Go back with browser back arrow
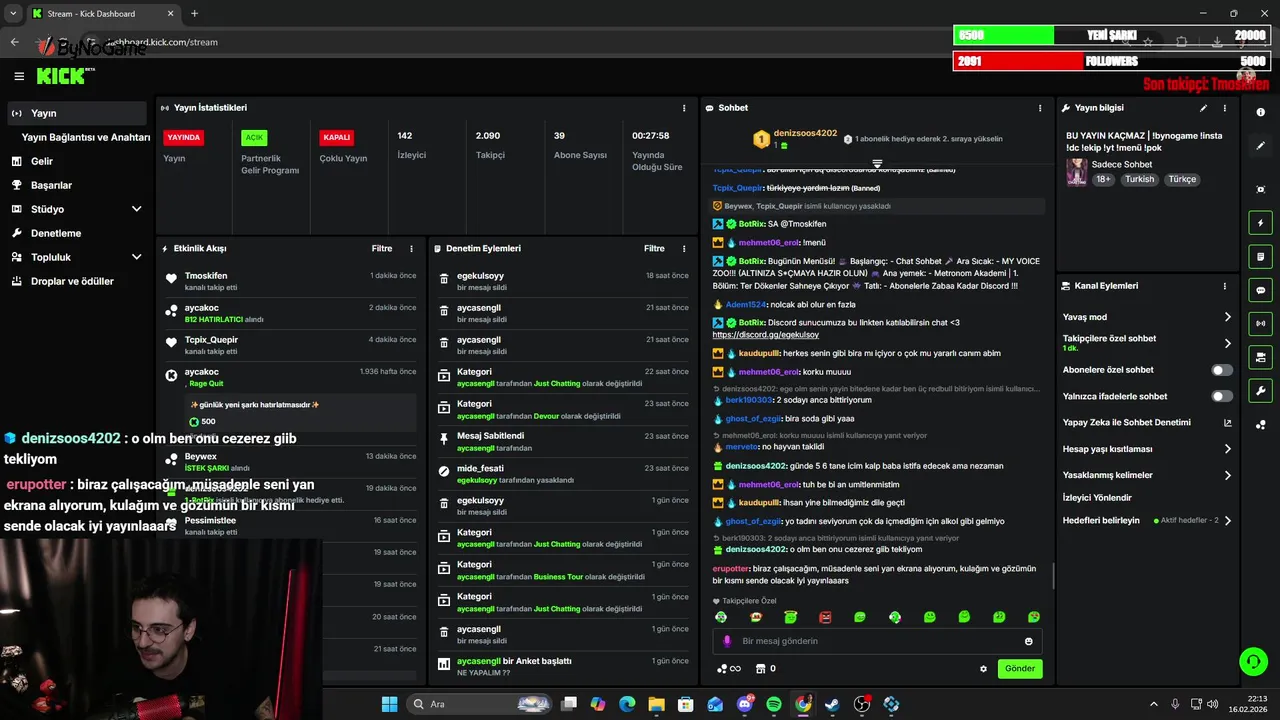1280x720 pixels. 14,42
